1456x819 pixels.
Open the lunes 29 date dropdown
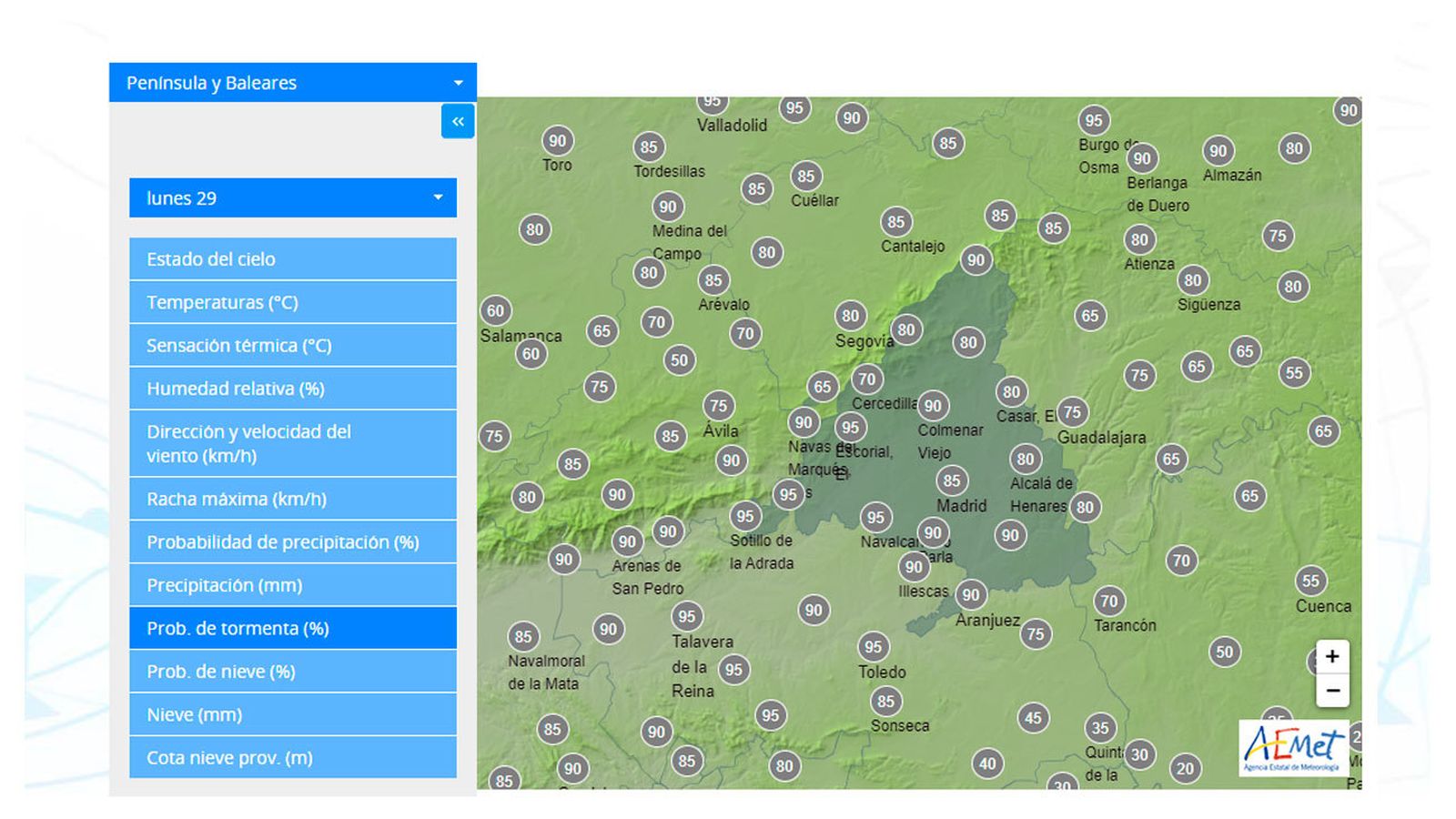click(293, 198)
